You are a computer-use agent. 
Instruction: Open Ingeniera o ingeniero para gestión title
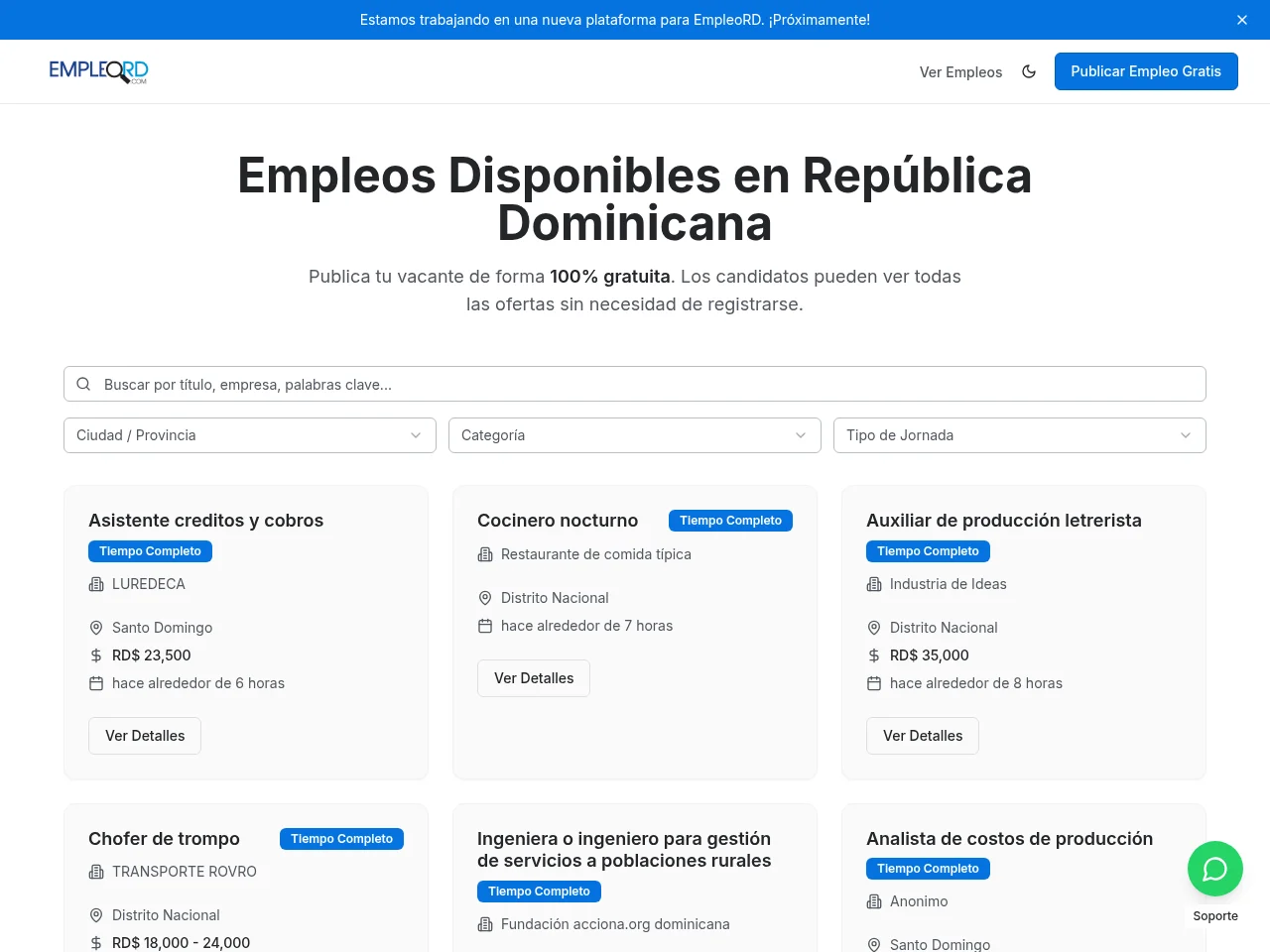point(624,850)
